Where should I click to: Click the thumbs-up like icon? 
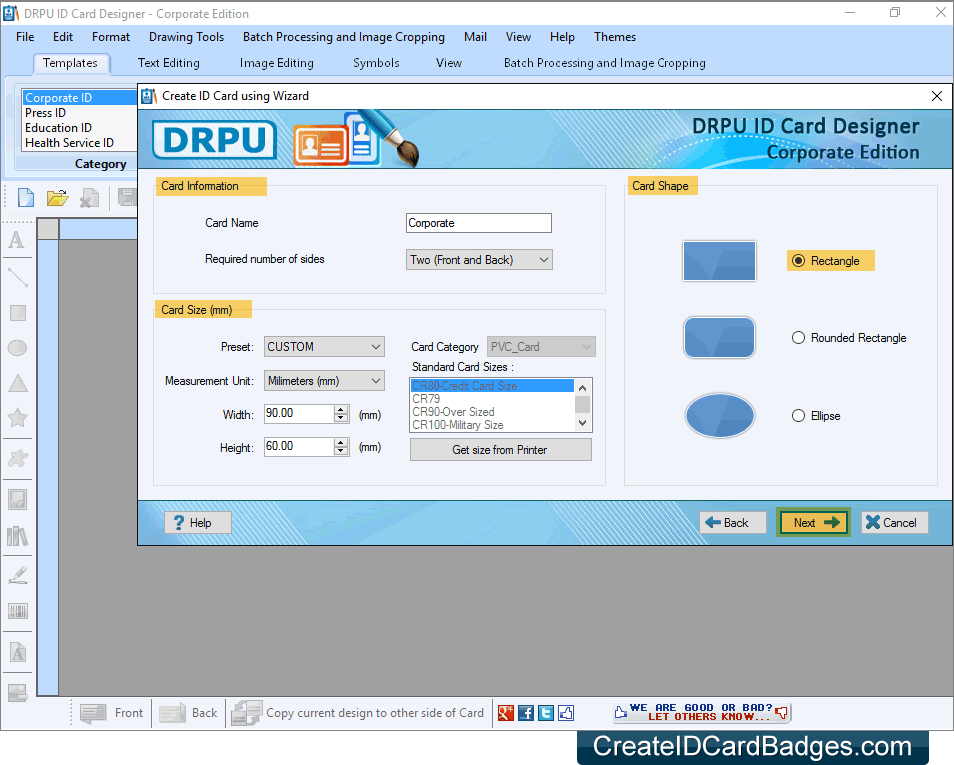coord(566,713)
